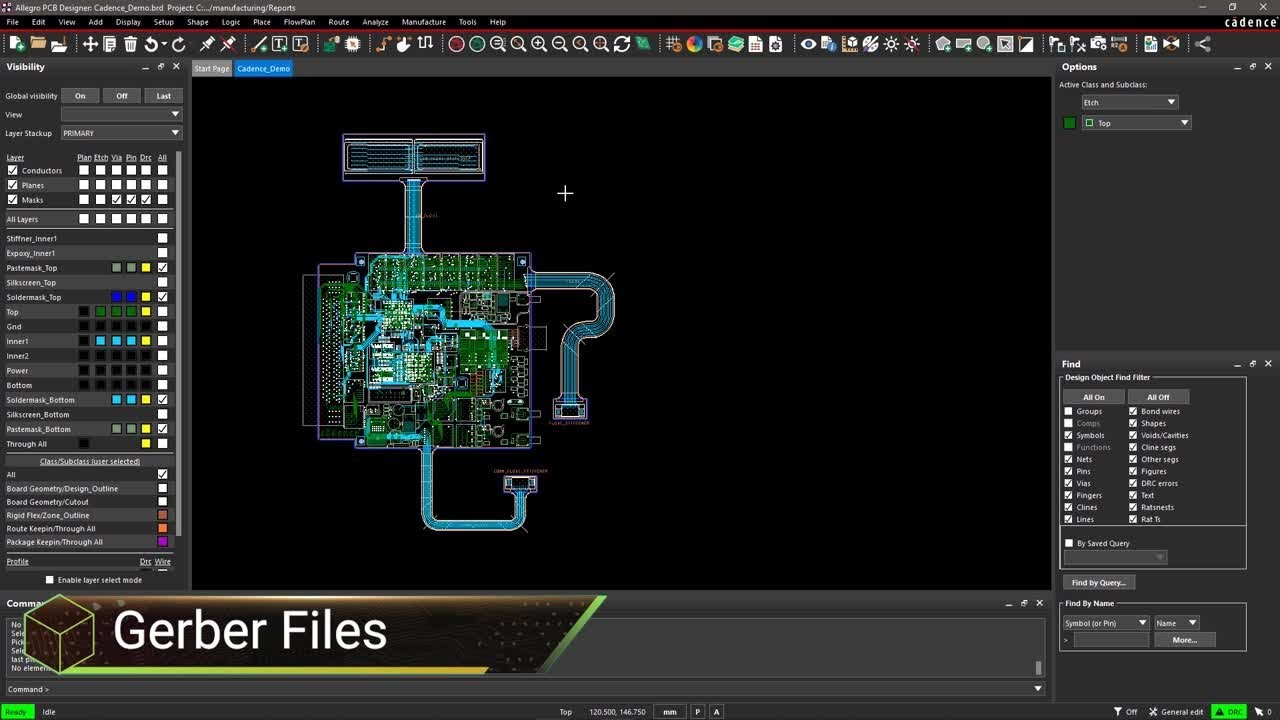This screenshot has height=720, width=1280.
Task: Click the Open folder toolbar icon
Action: point(38,44)
